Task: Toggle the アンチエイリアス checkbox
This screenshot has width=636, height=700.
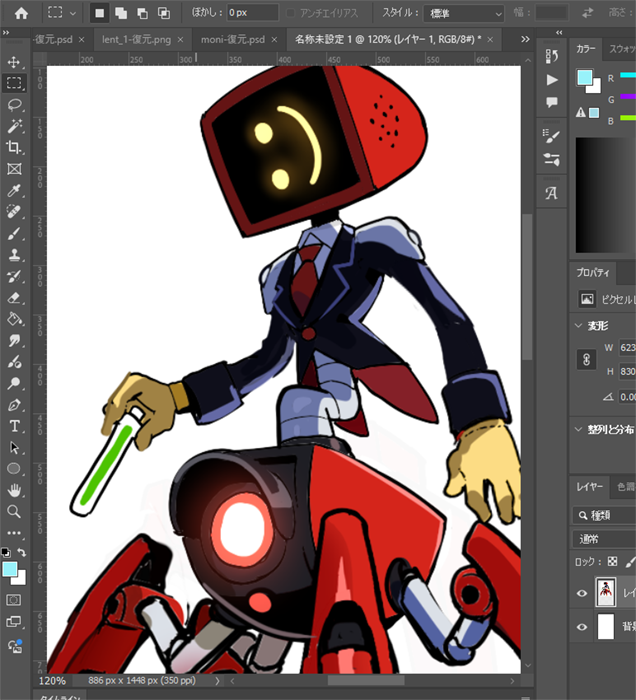Action: (x=291, y=13)
